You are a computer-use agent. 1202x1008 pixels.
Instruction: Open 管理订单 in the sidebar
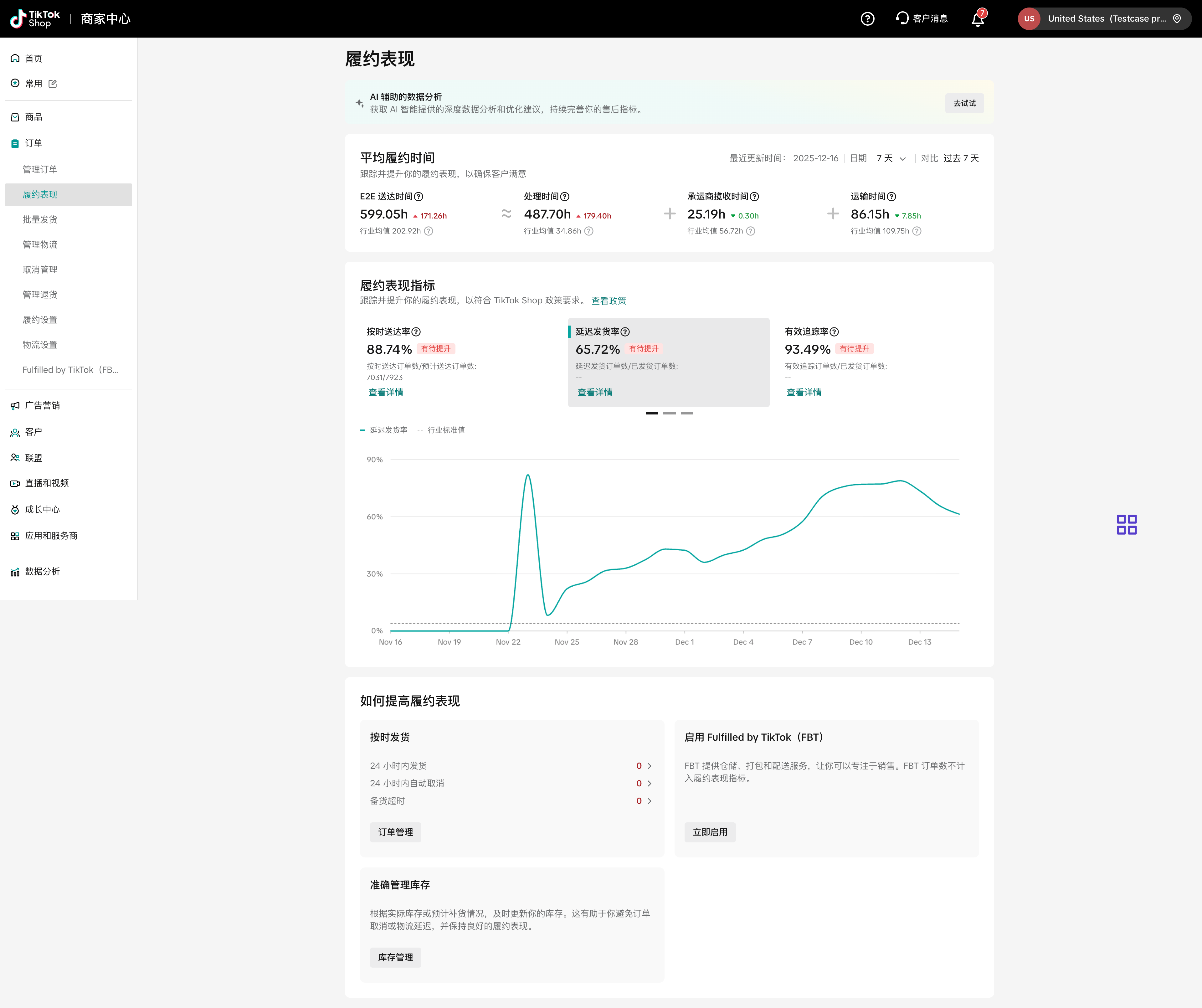pos(40,169)
